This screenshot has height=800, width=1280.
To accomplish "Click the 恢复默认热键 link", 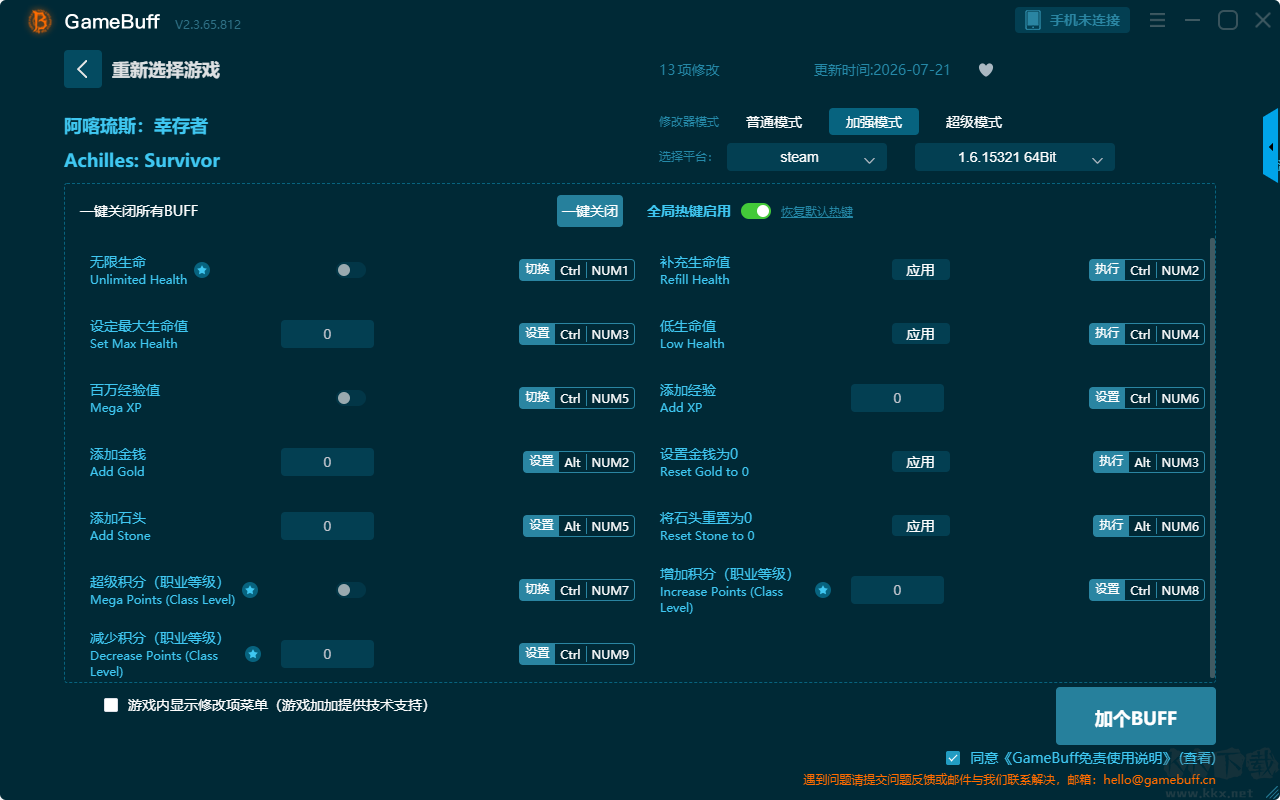I will click(817, 212).
